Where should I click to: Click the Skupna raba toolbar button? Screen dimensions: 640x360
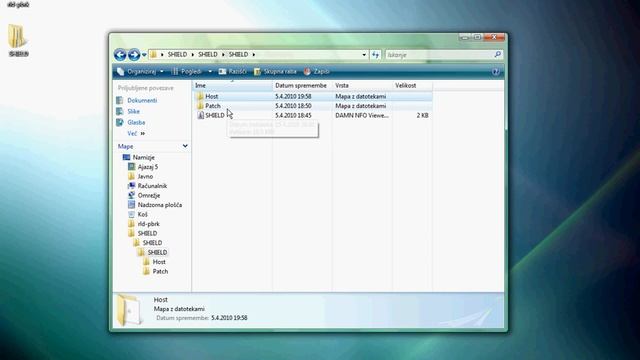pos(276,71)
